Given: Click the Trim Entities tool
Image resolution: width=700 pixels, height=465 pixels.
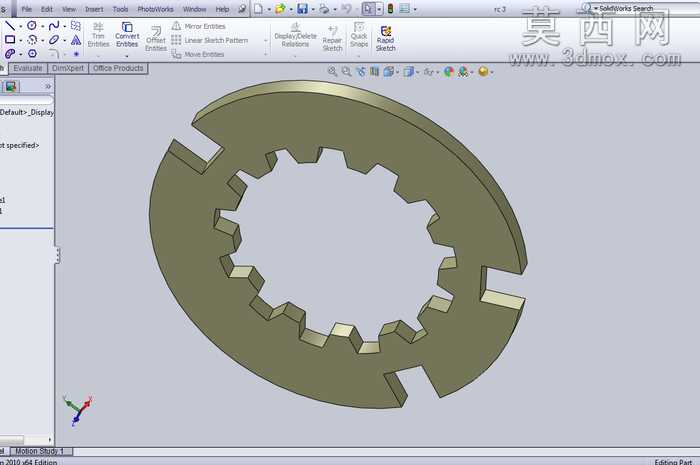Looking at the screenshot, I should point(98,34).
